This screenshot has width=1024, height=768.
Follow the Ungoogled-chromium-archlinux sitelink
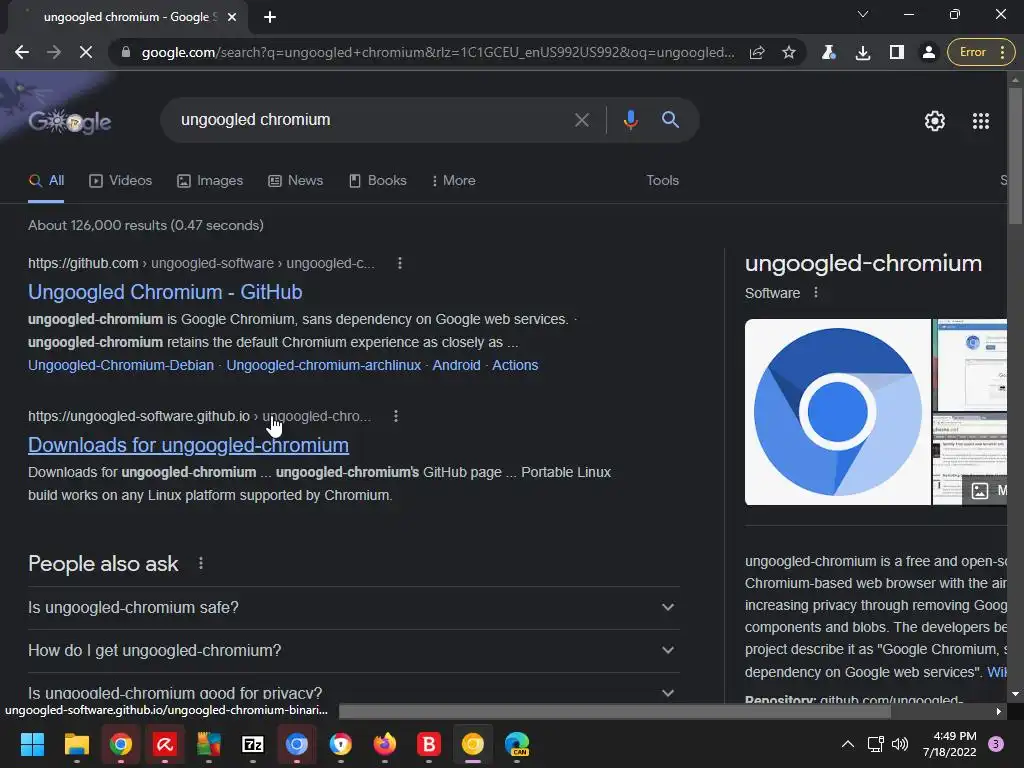click(x=323, y=365)
